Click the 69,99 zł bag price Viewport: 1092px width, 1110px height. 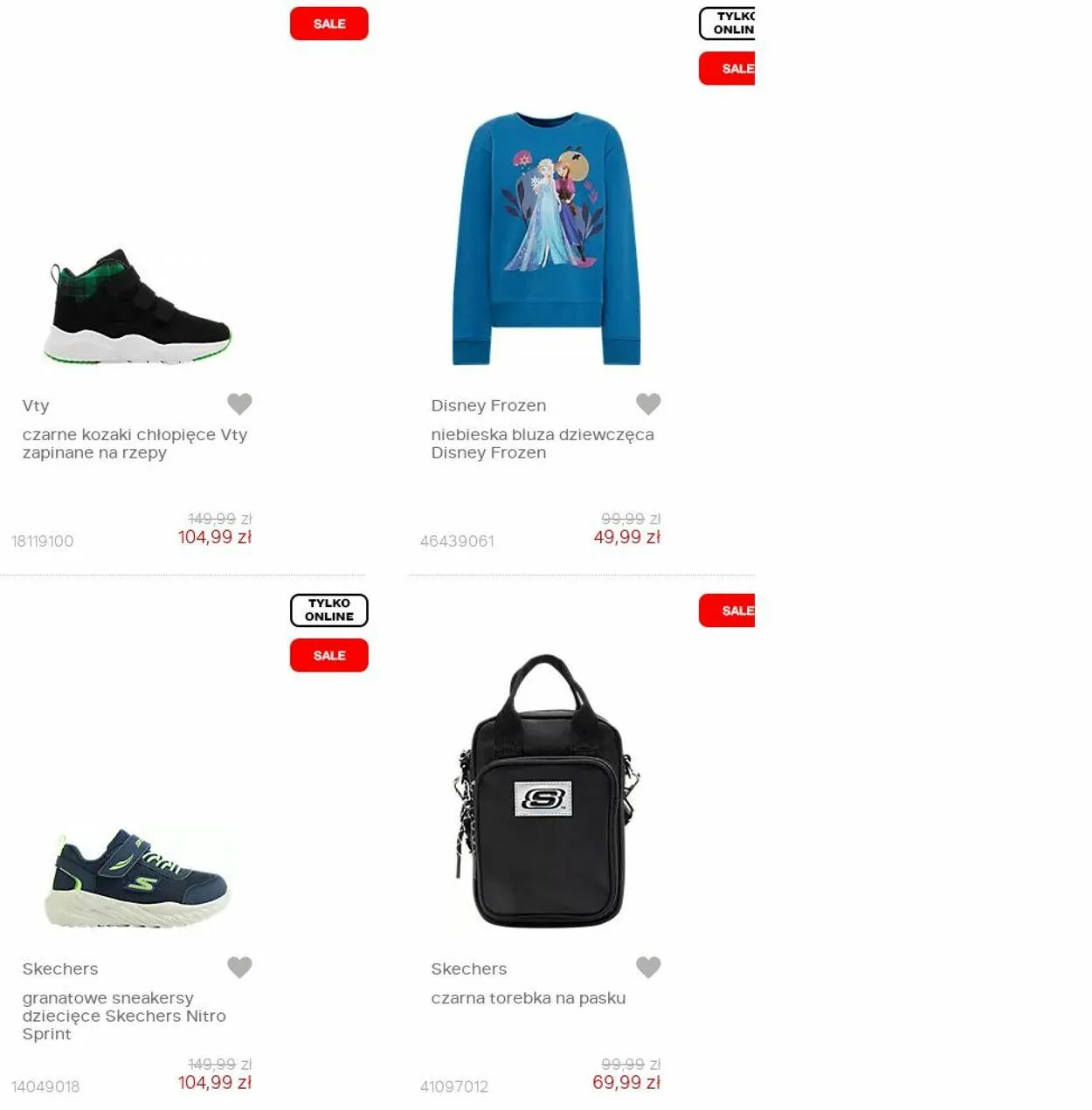point(626,1082)
